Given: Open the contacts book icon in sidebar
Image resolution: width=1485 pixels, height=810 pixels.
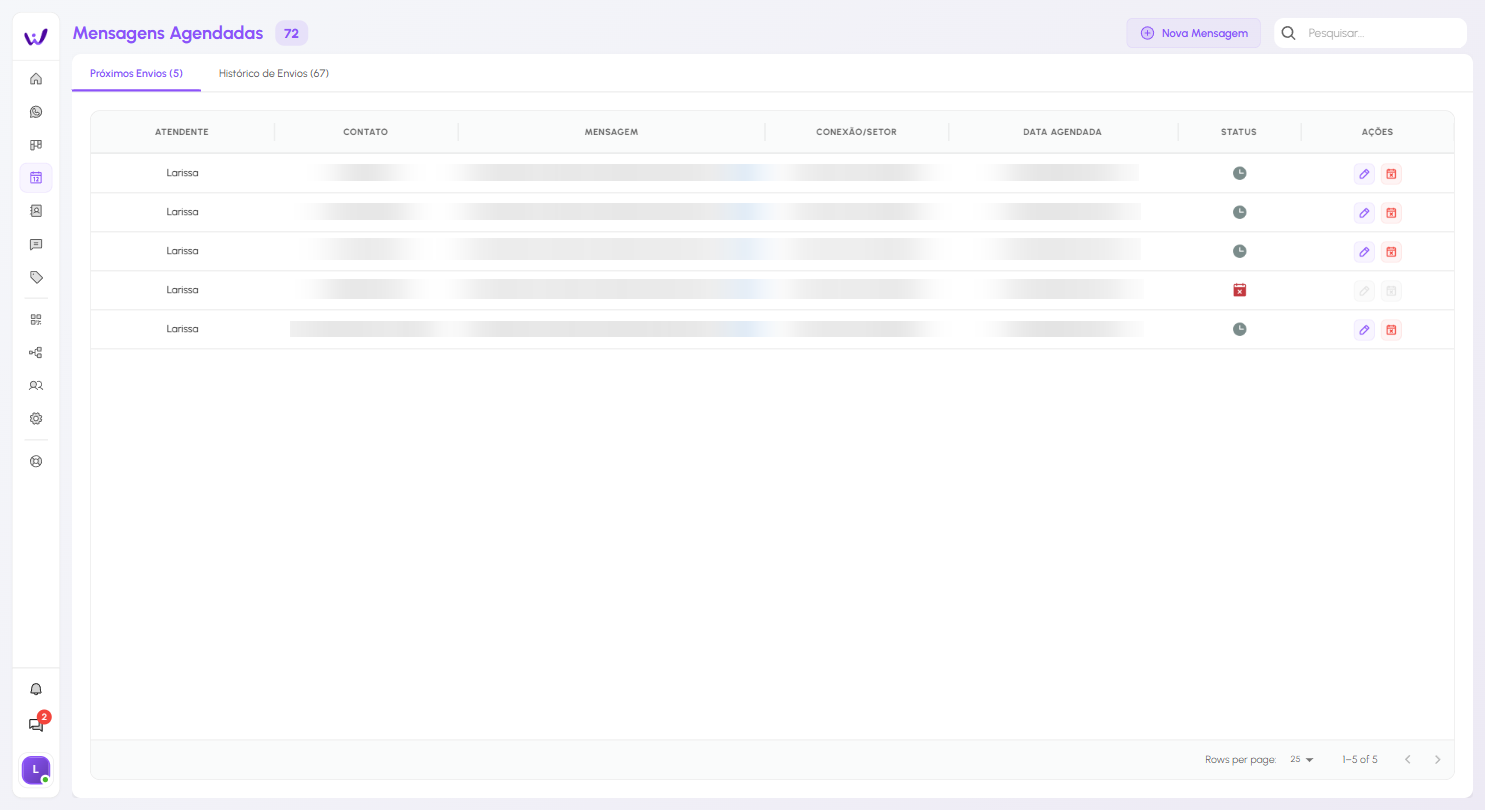Looking at the screenshot, I should [36, 211].
